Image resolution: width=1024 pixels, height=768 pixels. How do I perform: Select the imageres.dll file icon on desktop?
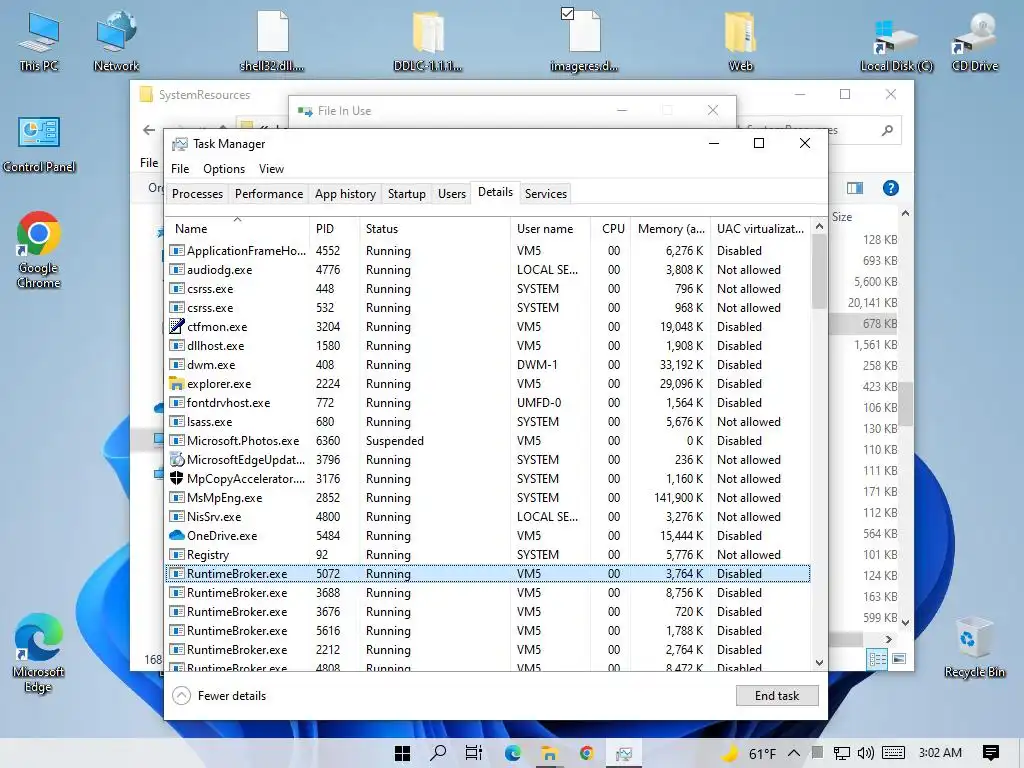(584, 40)
